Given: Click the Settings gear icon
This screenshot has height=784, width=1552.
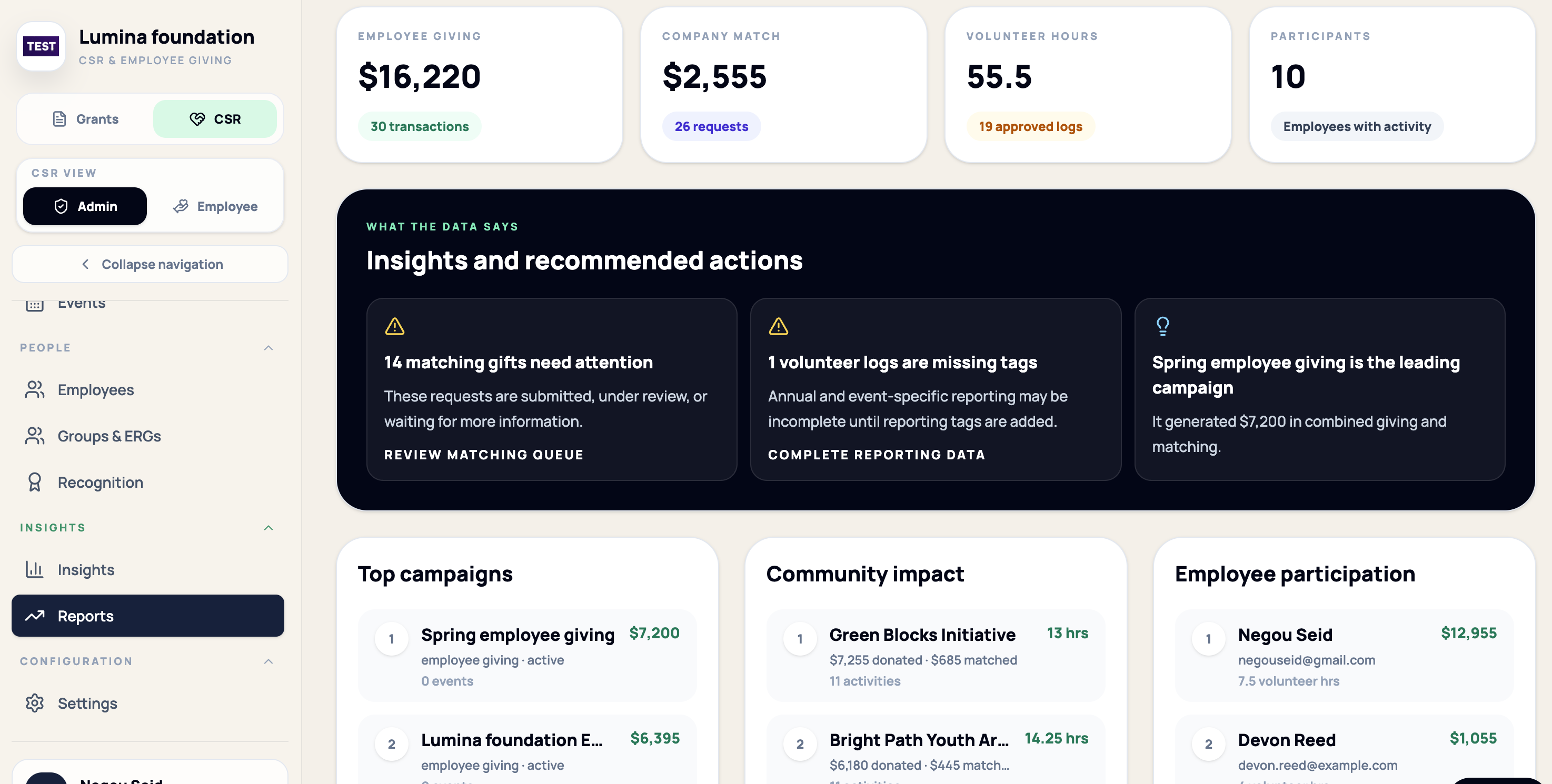Looking at the screenshot, I should [35, 703].
